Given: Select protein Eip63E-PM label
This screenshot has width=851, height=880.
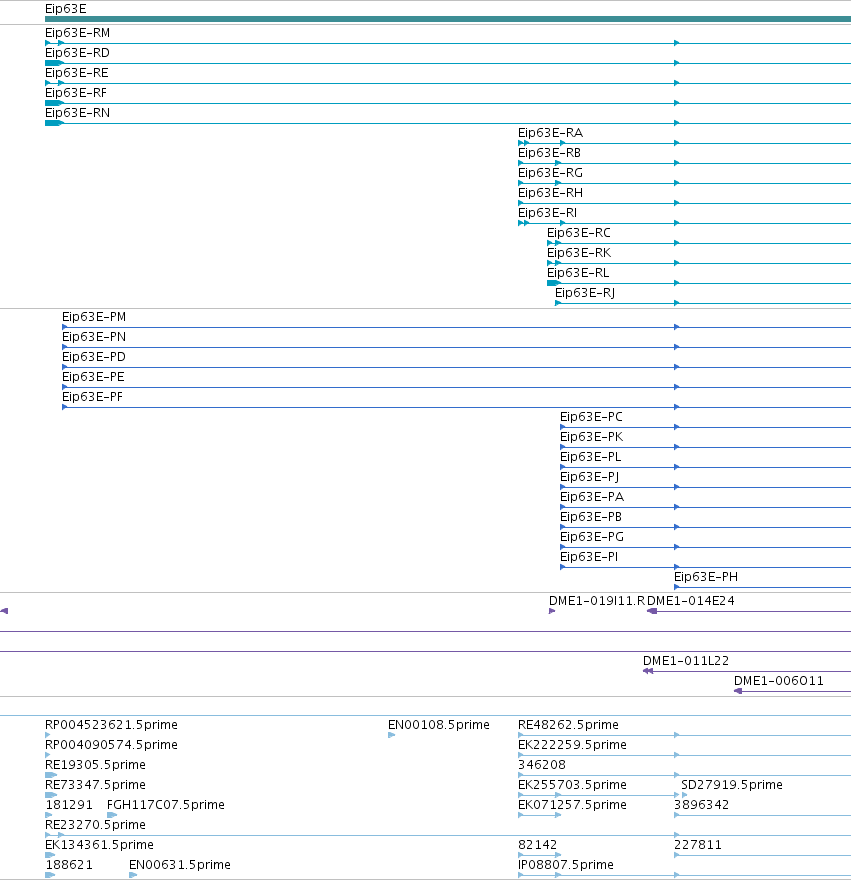Looking at the screenshot, I should 94,317.
